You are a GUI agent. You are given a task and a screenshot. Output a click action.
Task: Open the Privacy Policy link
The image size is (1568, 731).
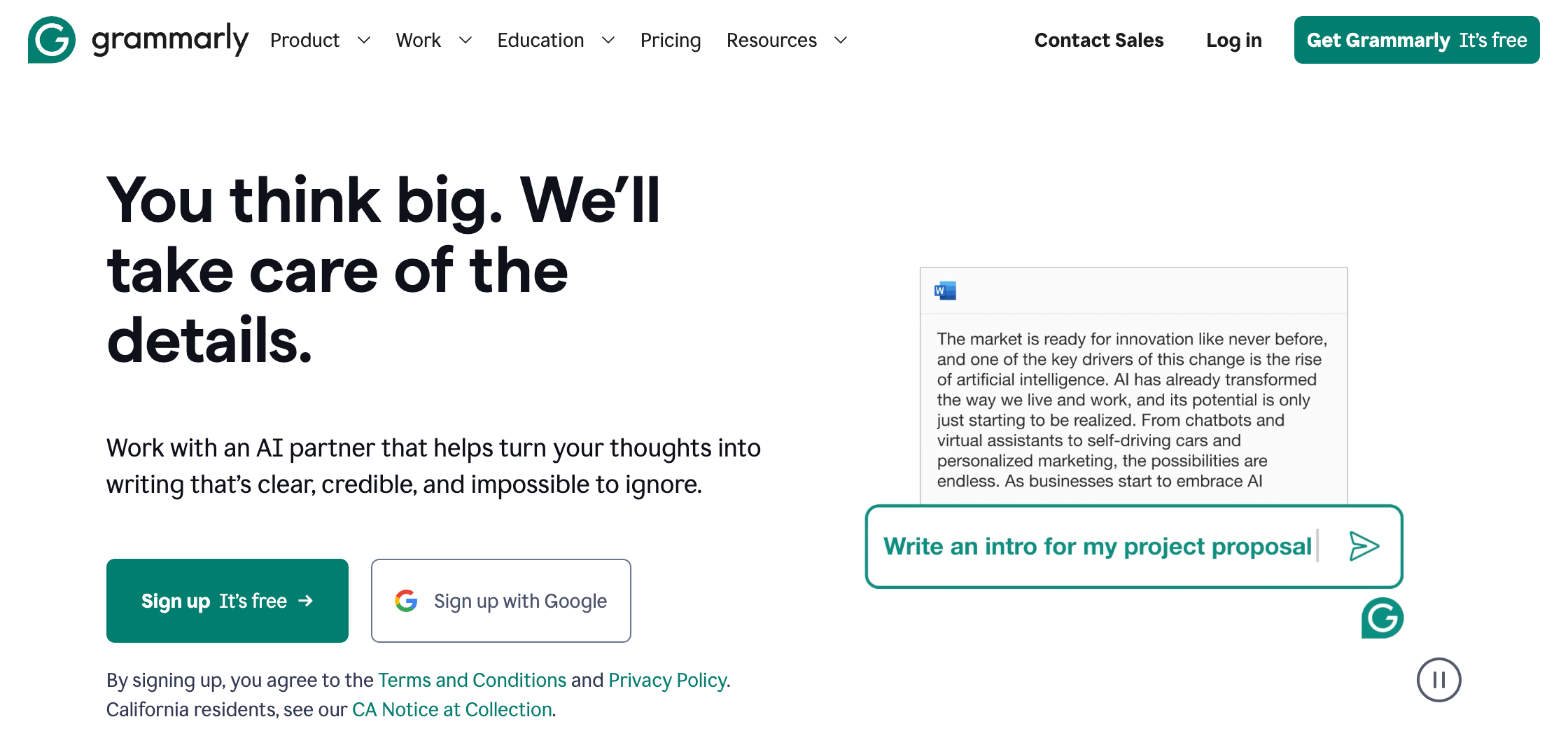[x=667, y=680]
